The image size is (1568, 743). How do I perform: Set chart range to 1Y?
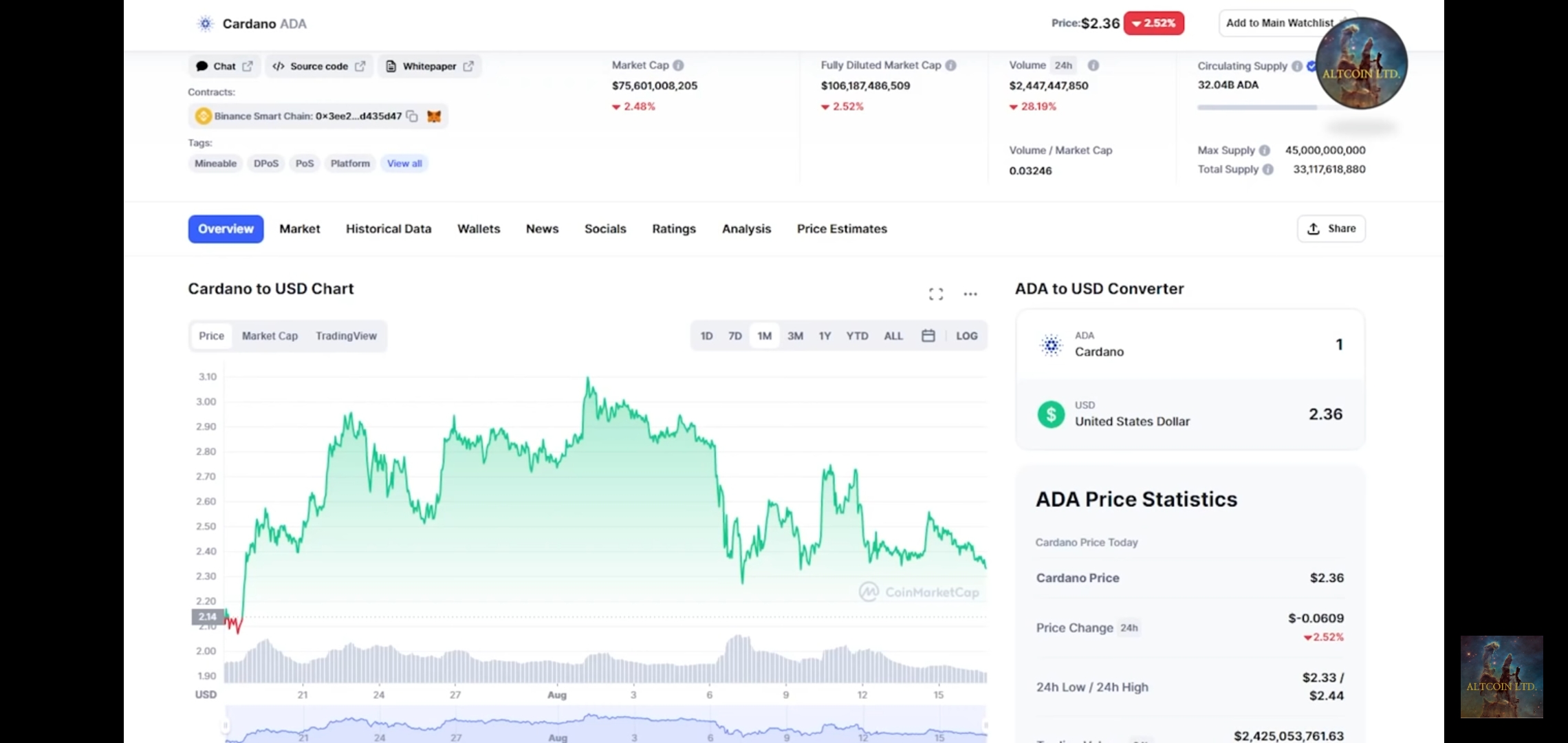tap(825, 336)
